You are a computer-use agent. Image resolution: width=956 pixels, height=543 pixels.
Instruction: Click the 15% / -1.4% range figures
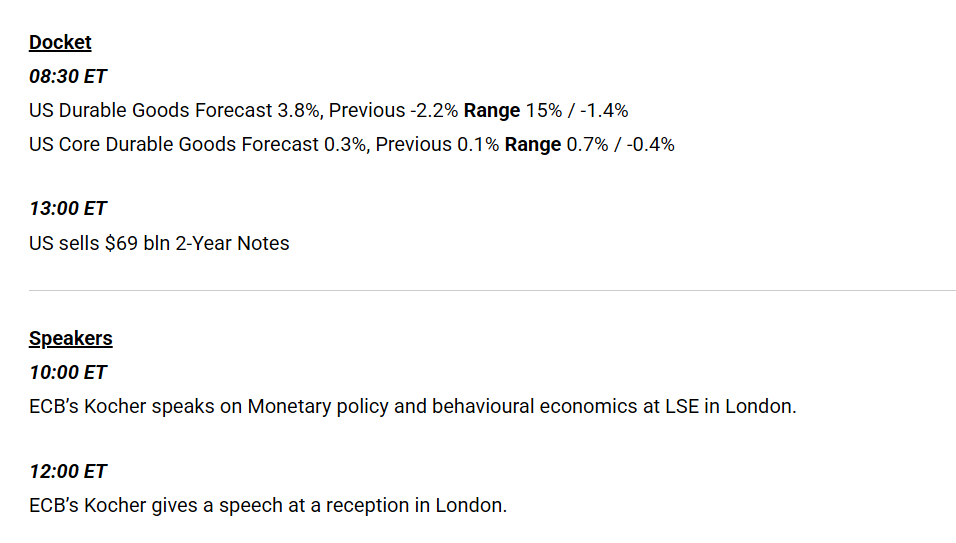[x=577, y=110]
